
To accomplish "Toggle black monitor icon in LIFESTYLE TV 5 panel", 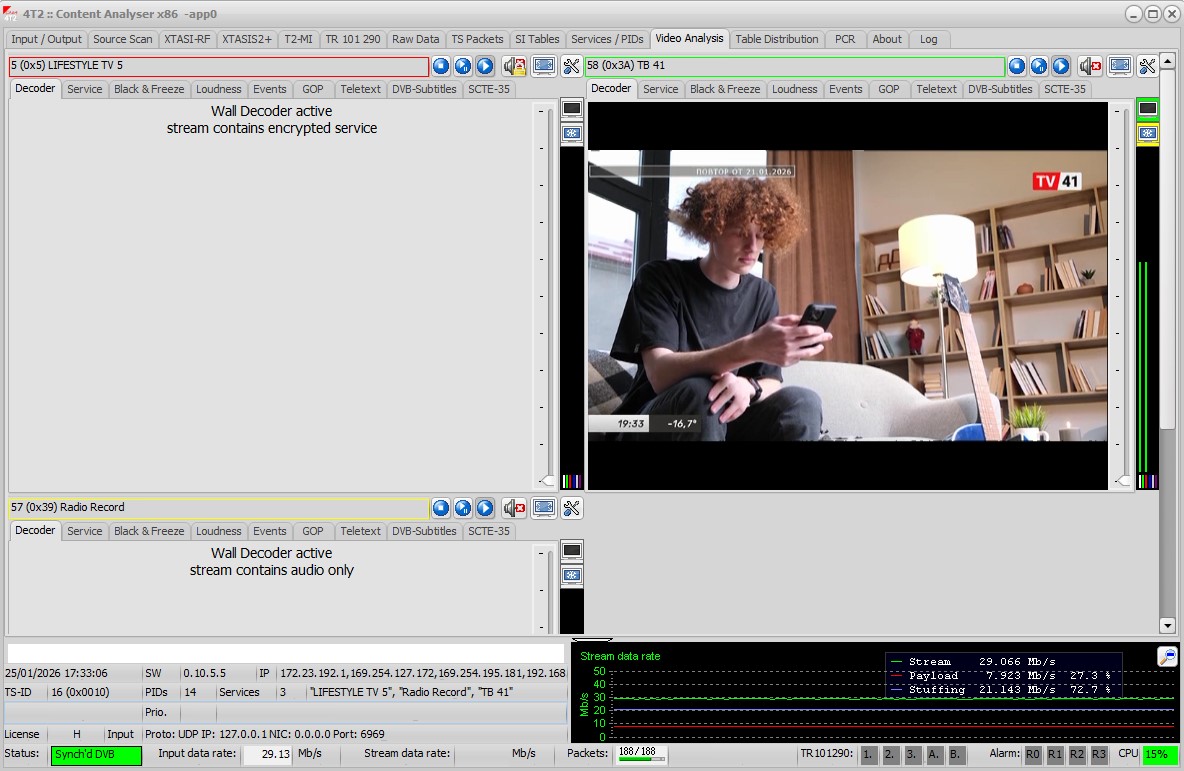I will tap(572, 109).
